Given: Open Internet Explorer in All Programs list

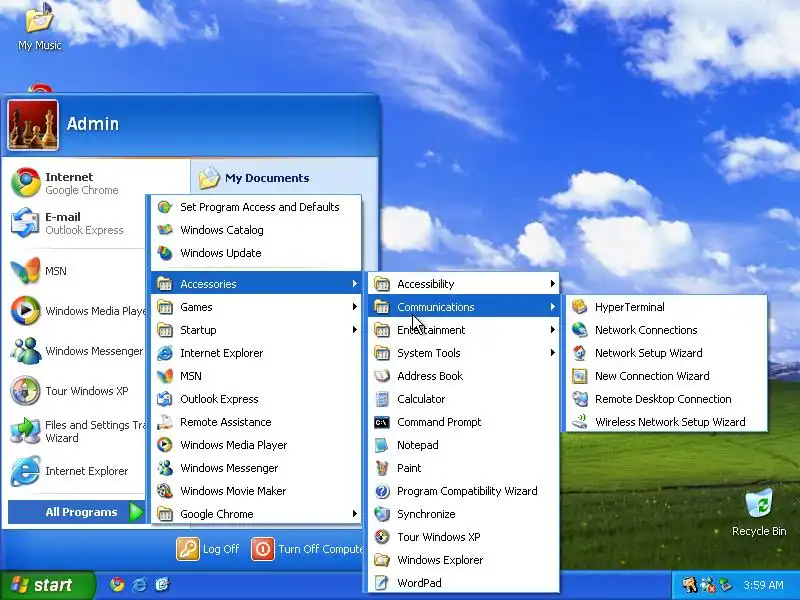Looking at the screenshot, I should click(x=256, y=353).
